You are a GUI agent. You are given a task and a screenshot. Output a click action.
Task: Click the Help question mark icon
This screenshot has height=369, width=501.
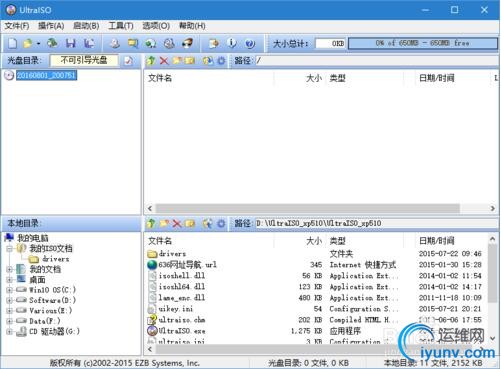tap(250, 43)
